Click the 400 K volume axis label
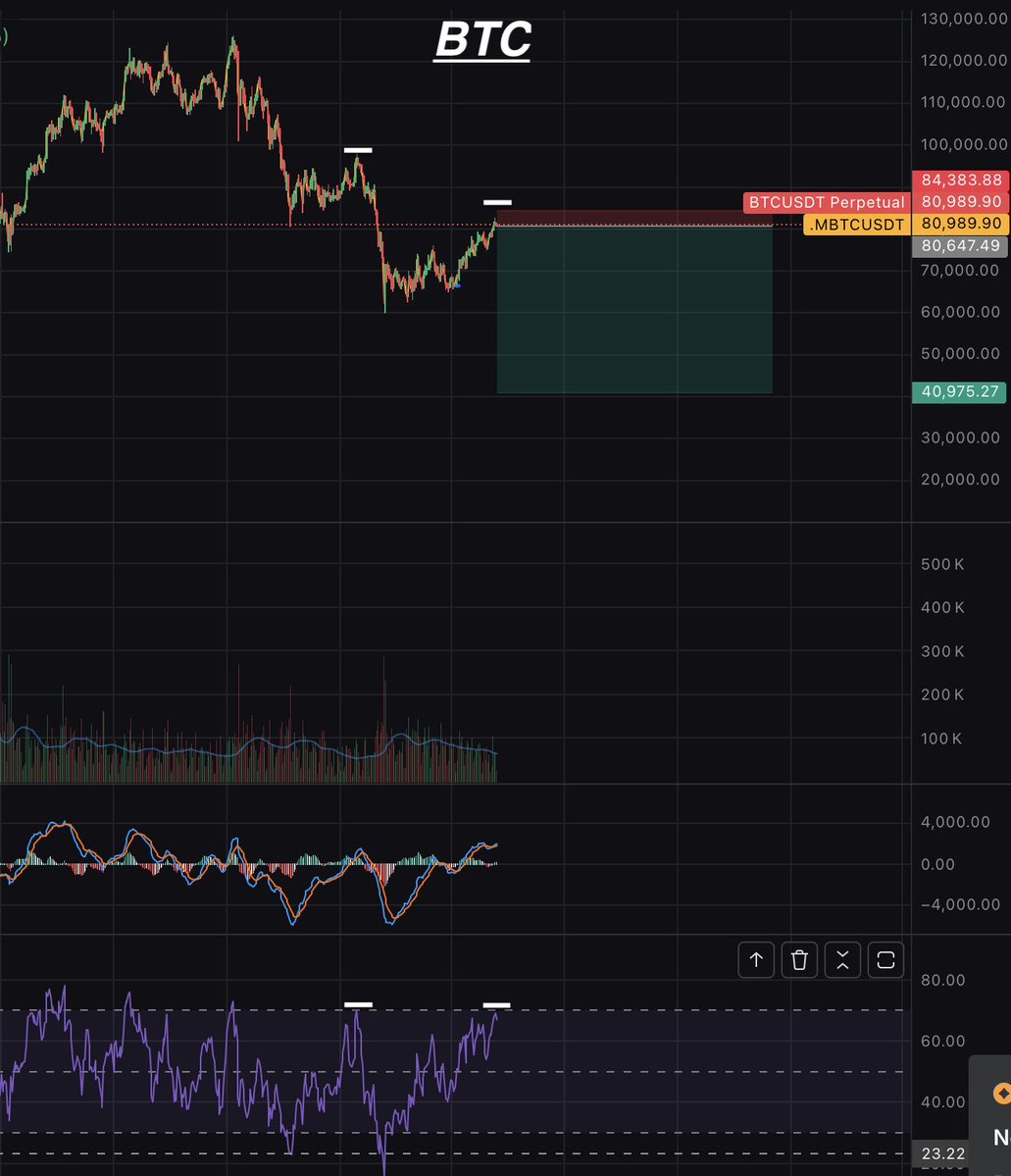The width and height of the screenshot is (1011, 1176). (x=942, y=607)
